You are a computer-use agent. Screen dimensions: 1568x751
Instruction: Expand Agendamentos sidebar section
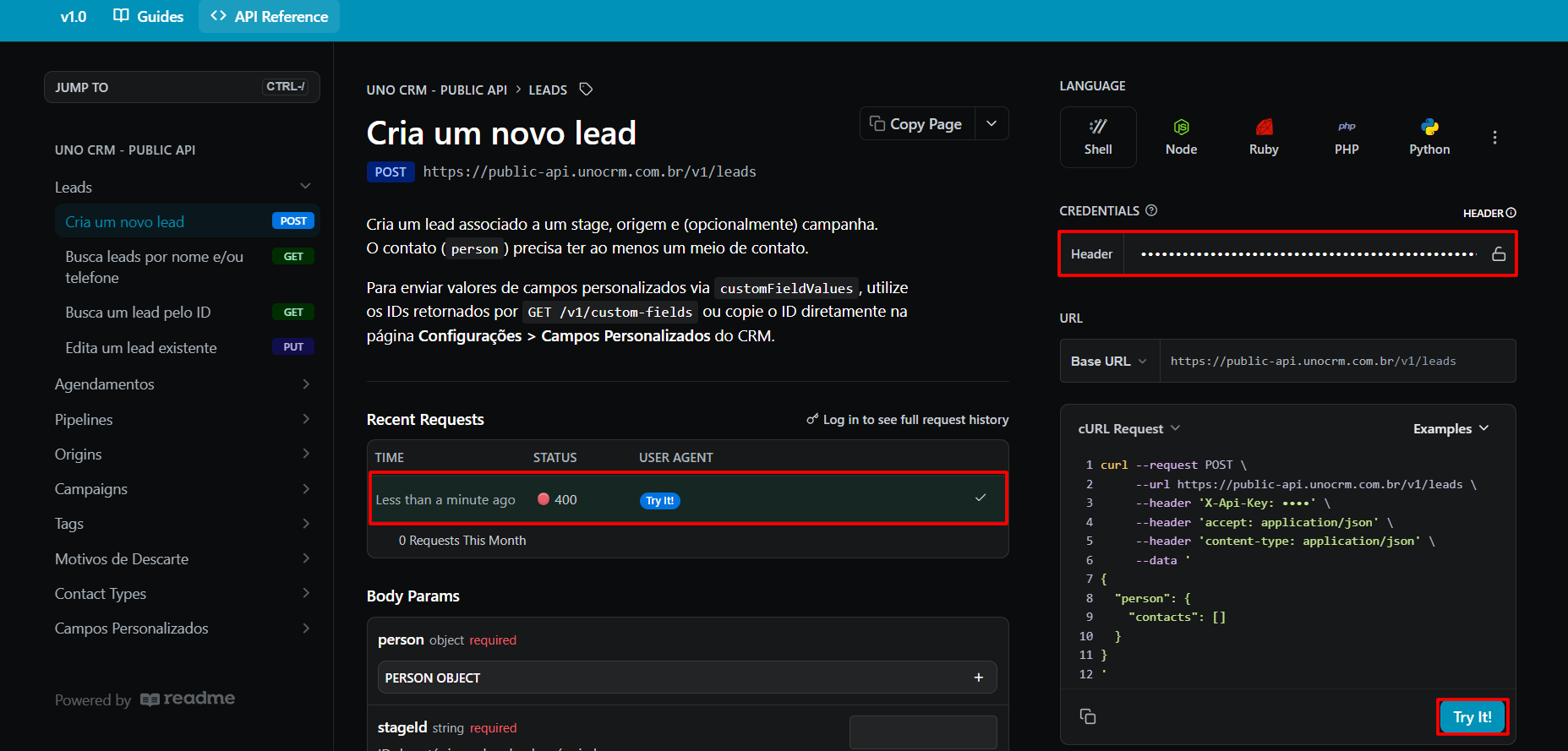click(306, 384)
